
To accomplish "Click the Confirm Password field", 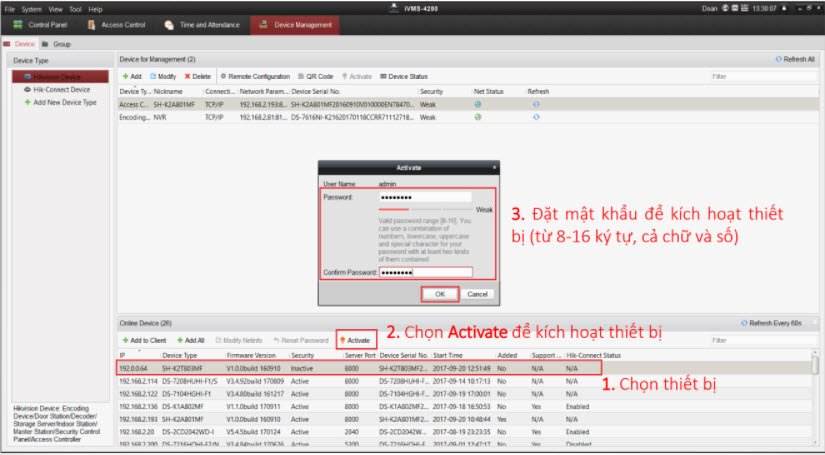I will pos(426,272).
